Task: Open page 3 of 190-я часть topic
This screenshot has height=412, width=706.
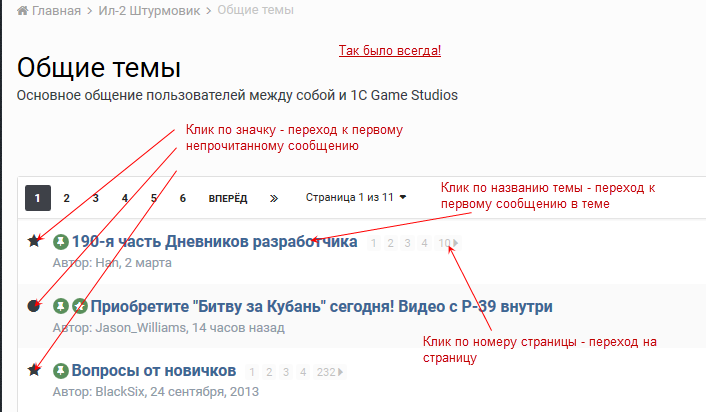Action: click(407, 243)
